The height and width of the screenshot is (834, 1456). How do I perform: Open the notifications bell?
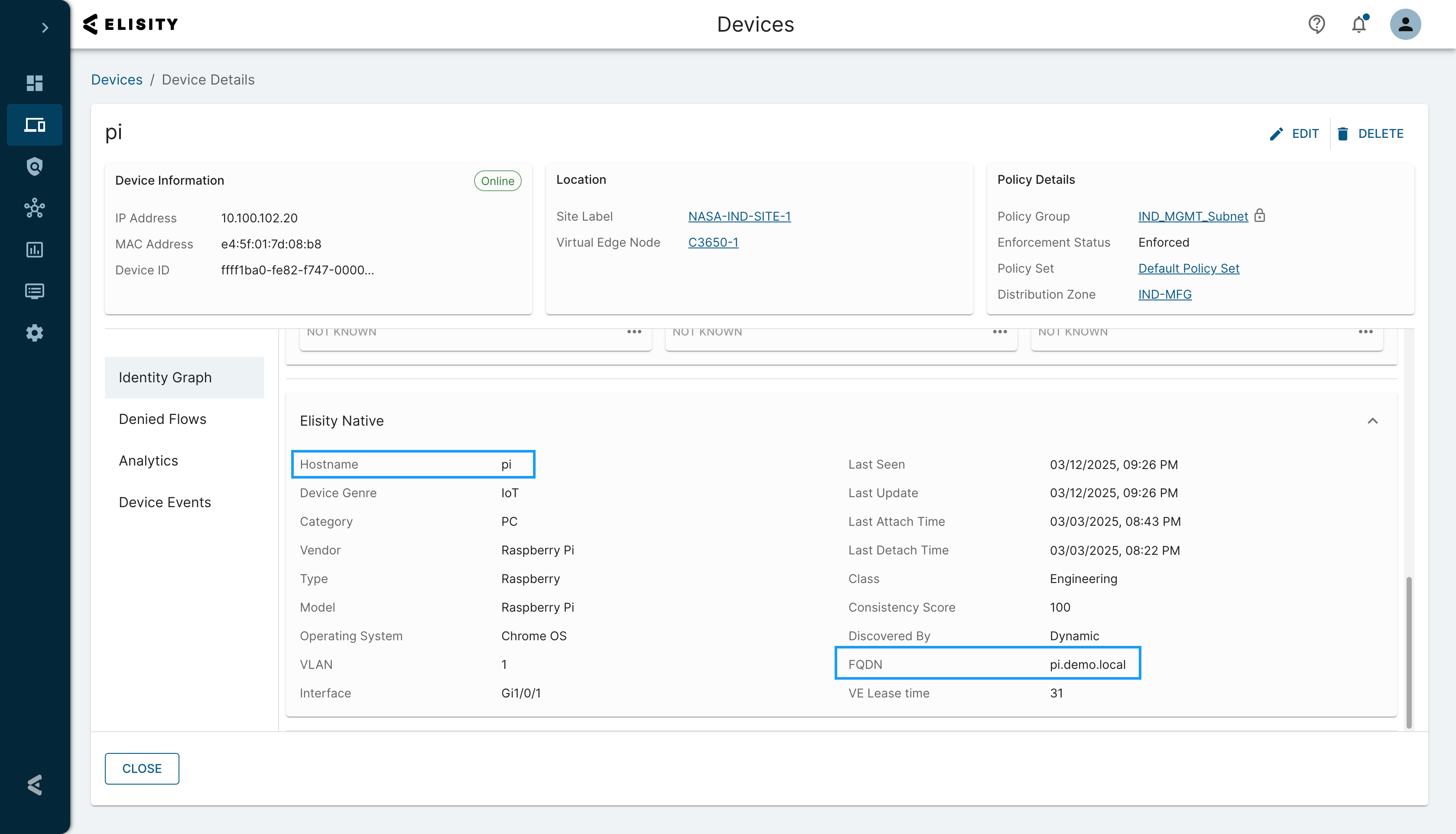click(x=1358, y=24)
